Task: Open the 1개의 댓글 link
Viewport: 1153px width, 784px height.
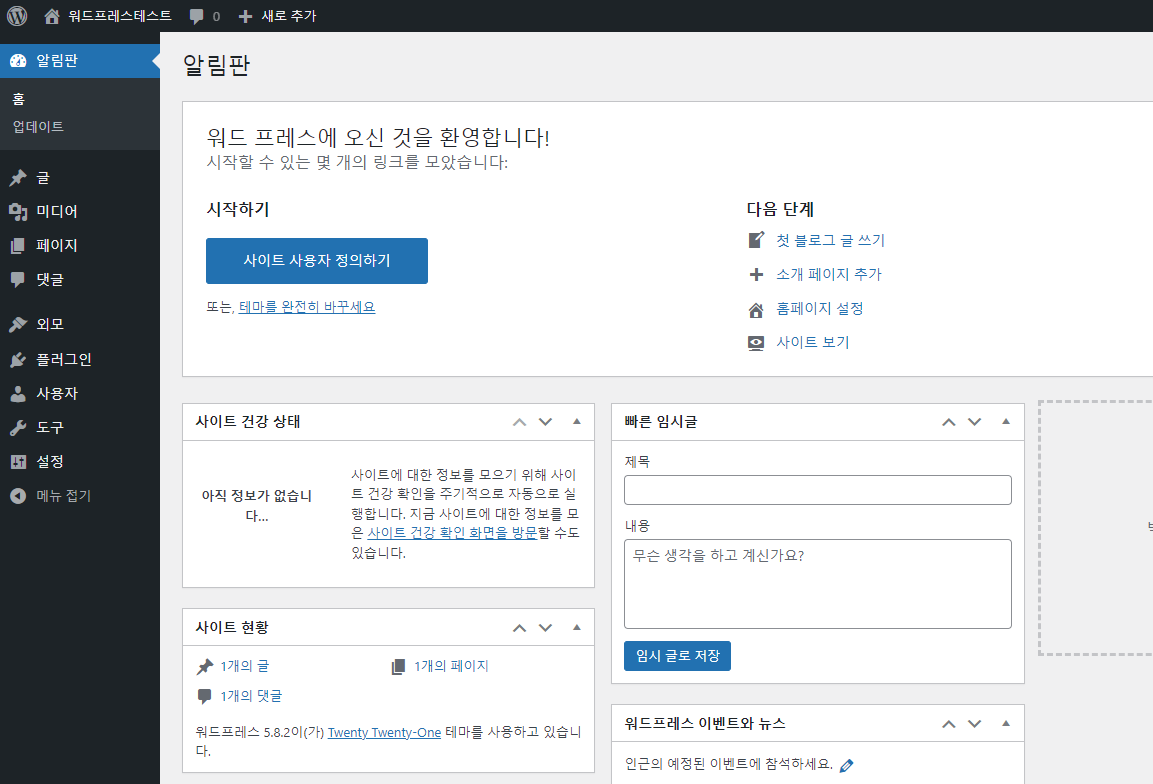Action: (251, 696)
